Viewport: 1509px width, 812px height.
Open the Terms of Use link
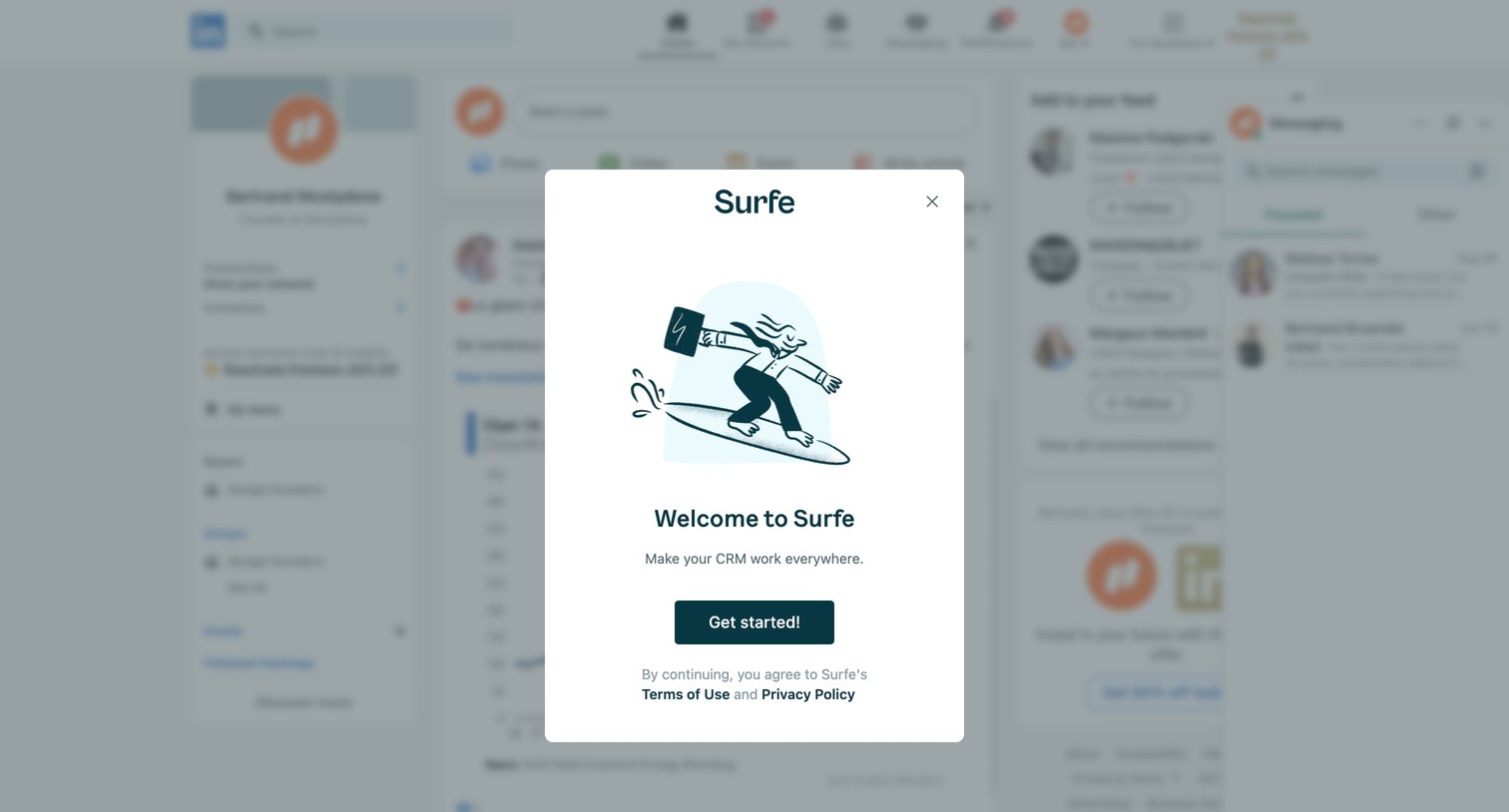point(686,694)
